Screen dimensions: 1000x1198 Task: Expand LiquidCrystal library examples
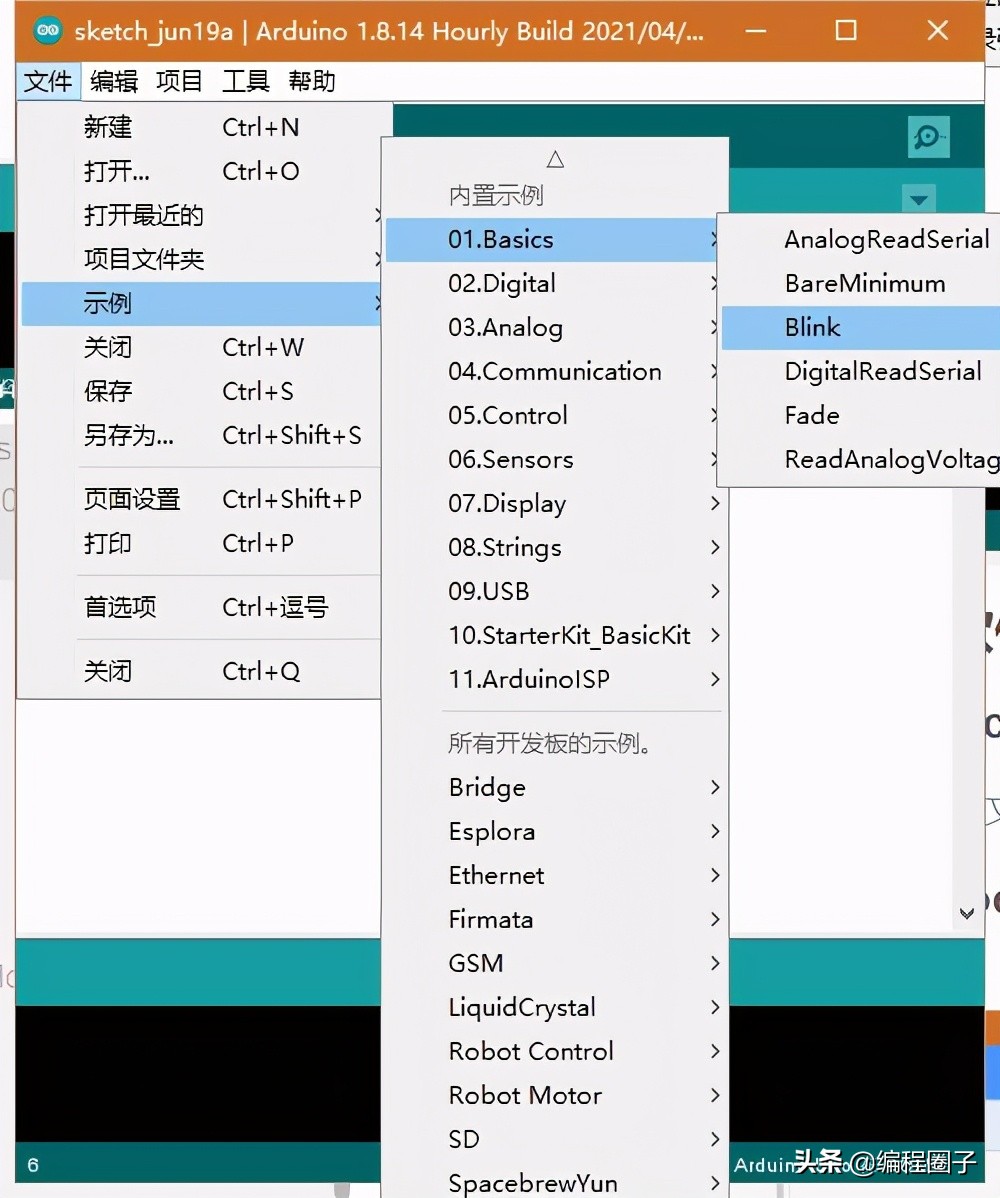point(555,1008)
